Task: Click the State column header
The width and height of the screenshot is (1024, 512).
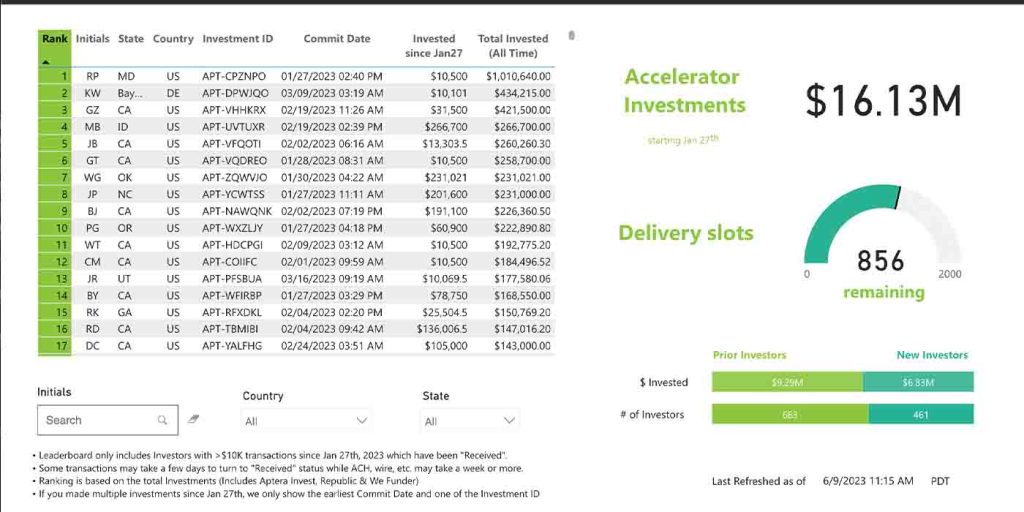Action: click(x=131, y=39)
